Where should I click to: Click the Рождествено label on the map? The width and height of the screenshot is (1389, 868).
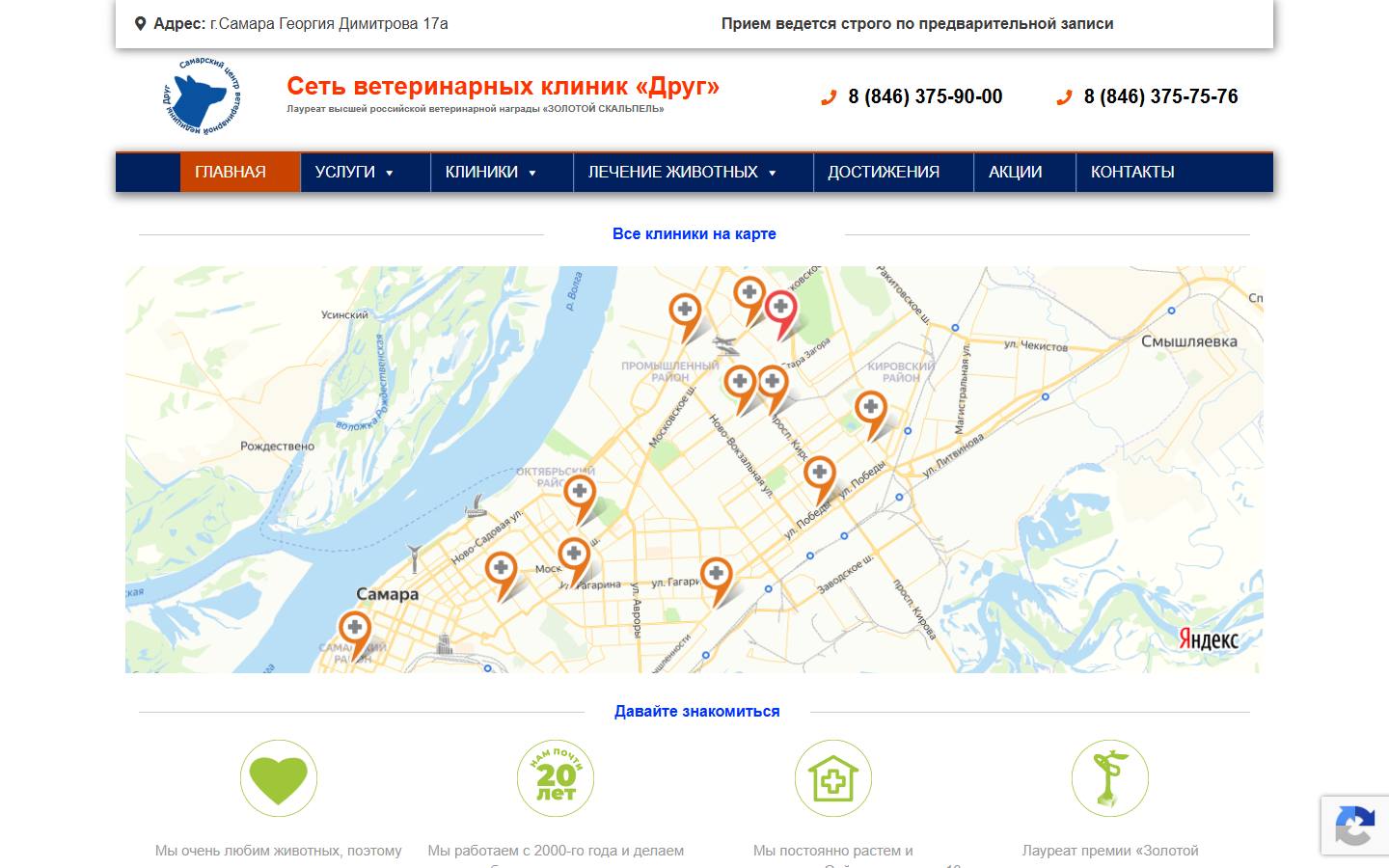pyautogui.click(x=278, y=447)
